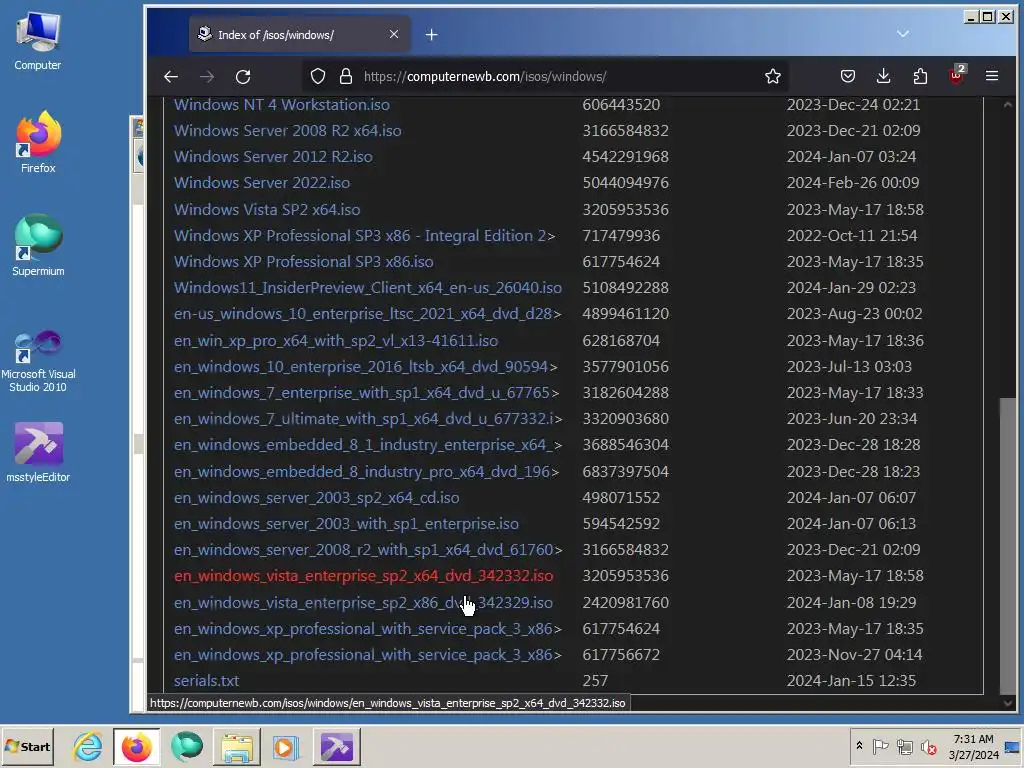Open tracking protection shield in address bar
The height and width of the screenshot is (768, 1024).
click(317, 76)
